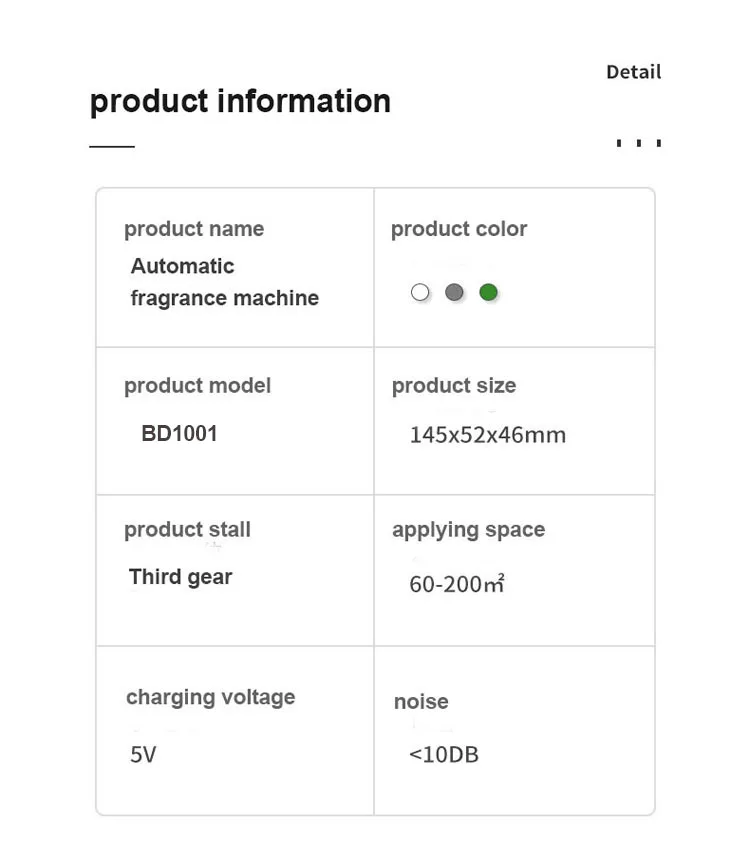Select the white product color swatch
The height and width of the screenshot is (850, 750).
(x=420, y=292)
